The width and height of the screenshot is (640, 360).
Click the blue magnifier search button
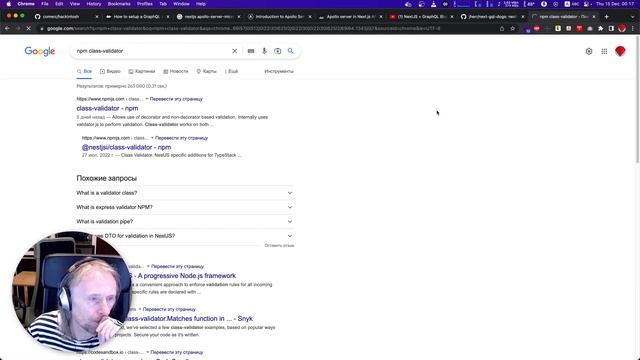291,51
